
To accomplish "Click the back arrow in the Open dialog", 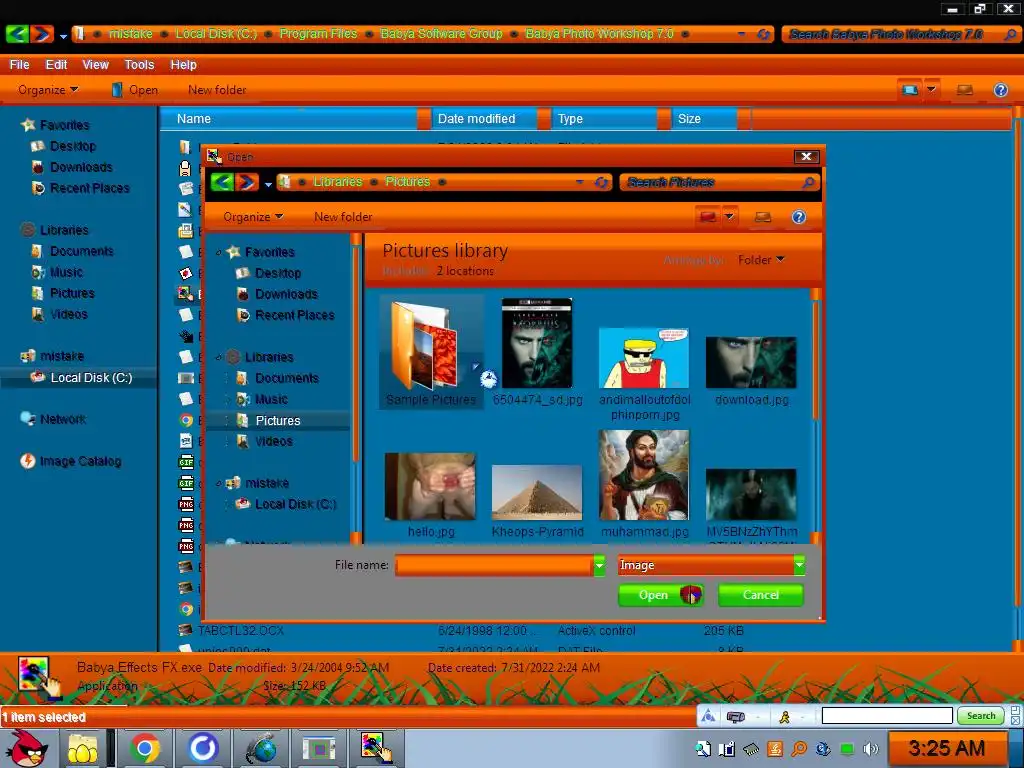I will (x=222, y=182).
